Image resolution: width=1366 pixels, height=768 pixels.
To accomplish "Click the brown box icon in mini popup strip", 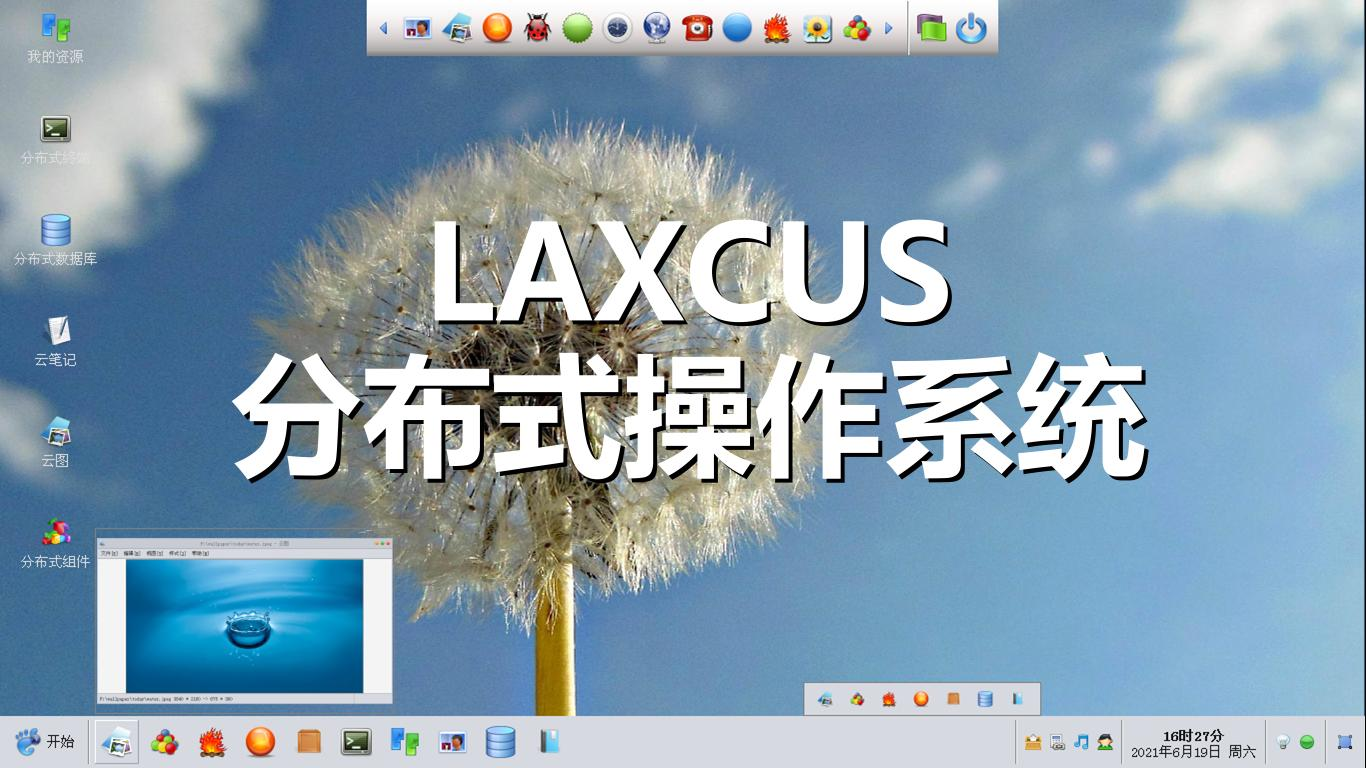I will (953, 699).
